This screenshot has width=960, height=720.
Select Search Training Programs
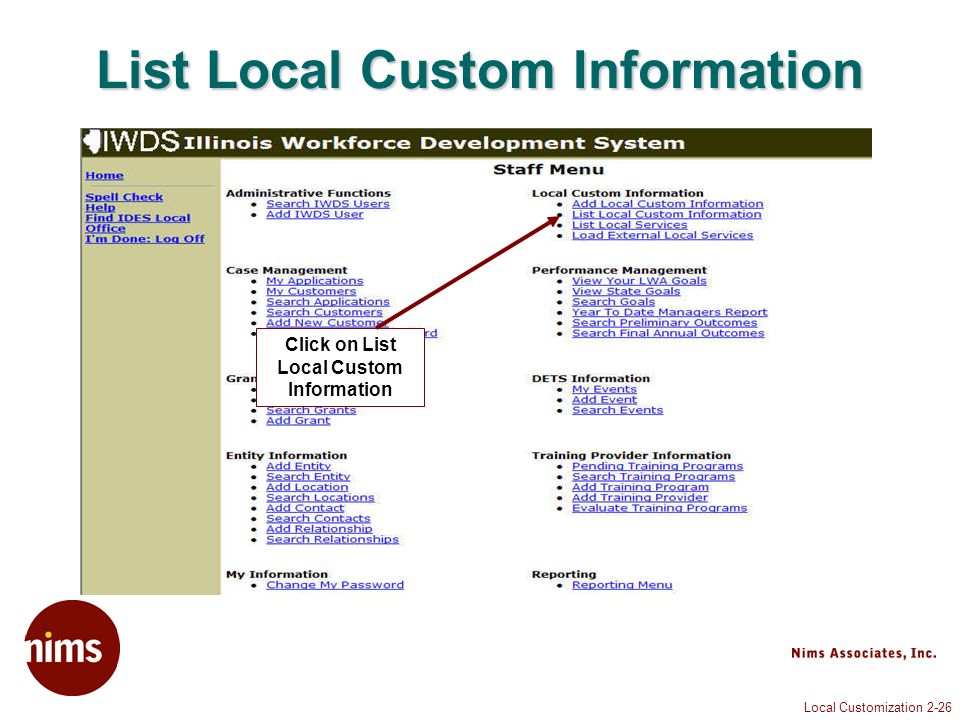coord(653,477)
